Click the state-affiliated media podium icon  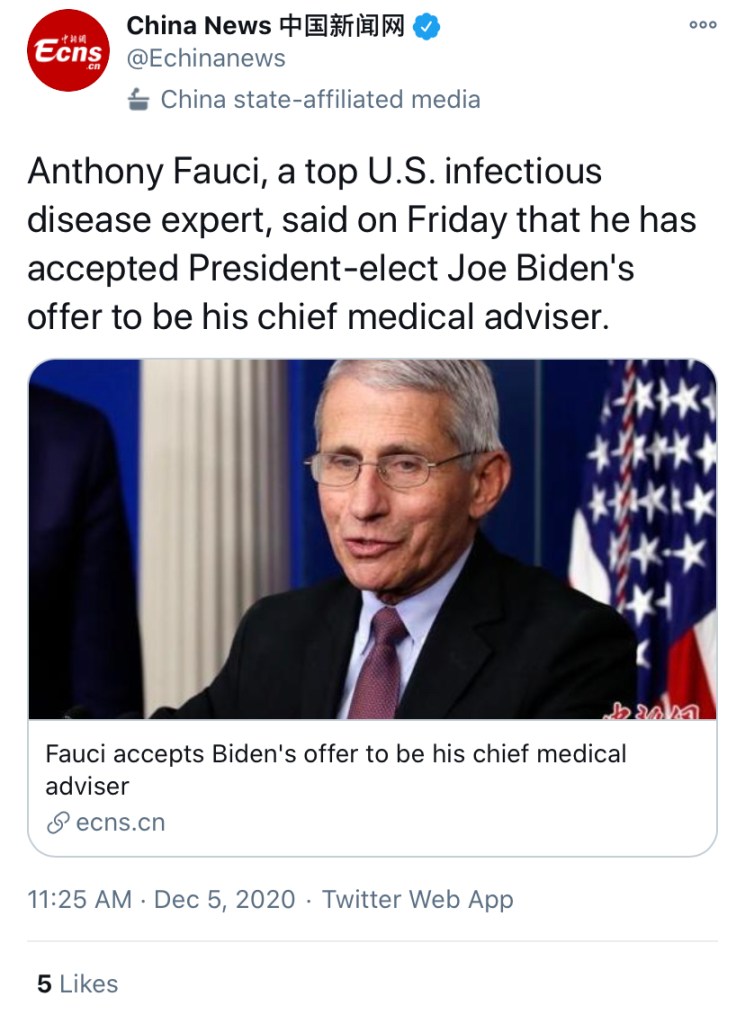[x=140, y=100]
